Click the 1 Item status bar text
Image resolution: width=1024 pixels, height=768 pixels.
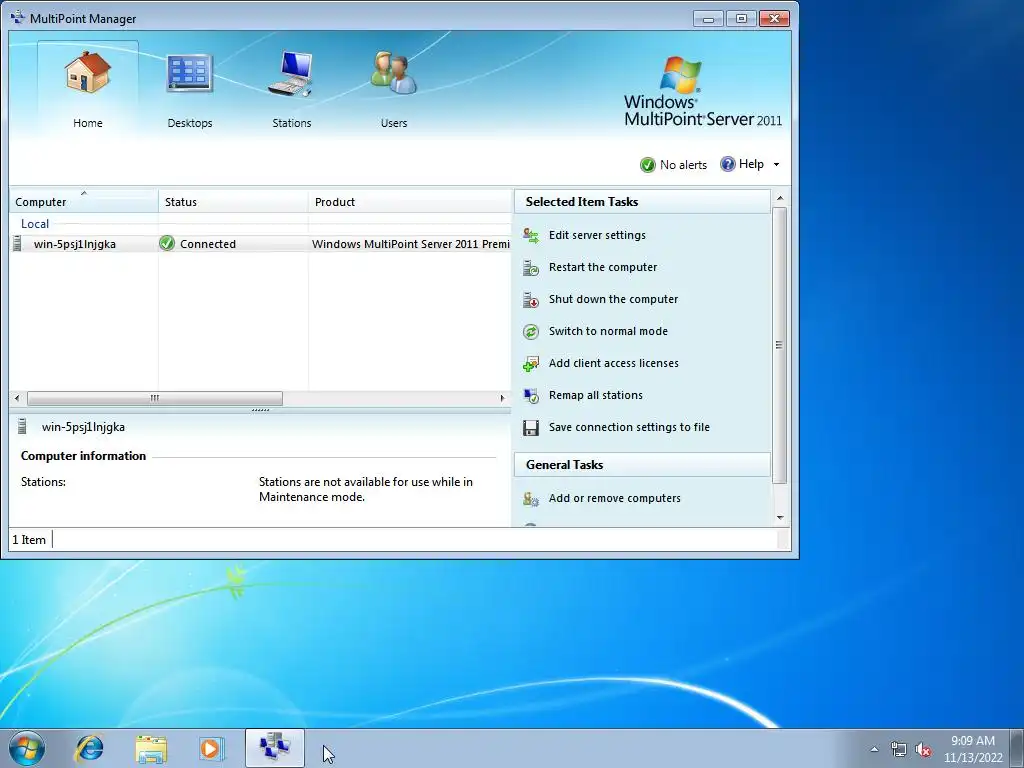[29, 539]
